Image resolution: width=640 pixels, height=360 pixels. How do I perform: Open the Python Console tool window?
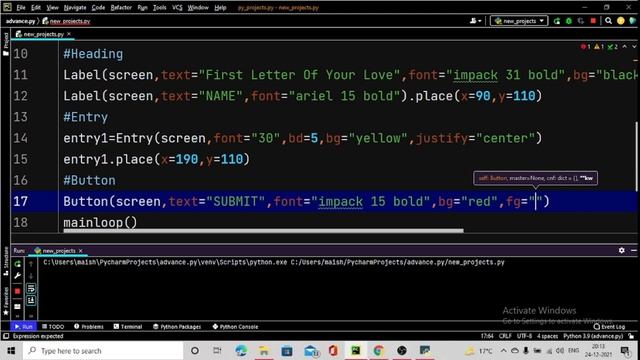pos(235,327)
